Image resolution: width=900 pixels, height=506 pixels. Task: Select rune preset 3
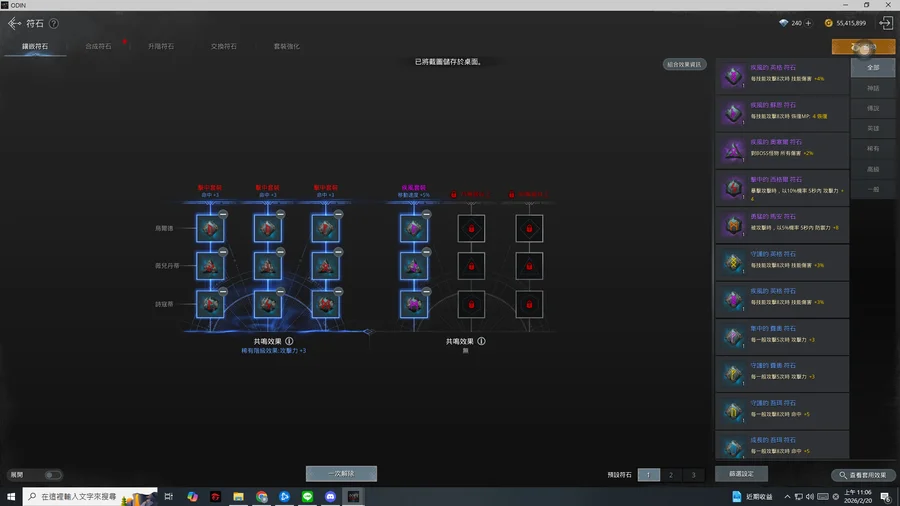tap(693, 475)
